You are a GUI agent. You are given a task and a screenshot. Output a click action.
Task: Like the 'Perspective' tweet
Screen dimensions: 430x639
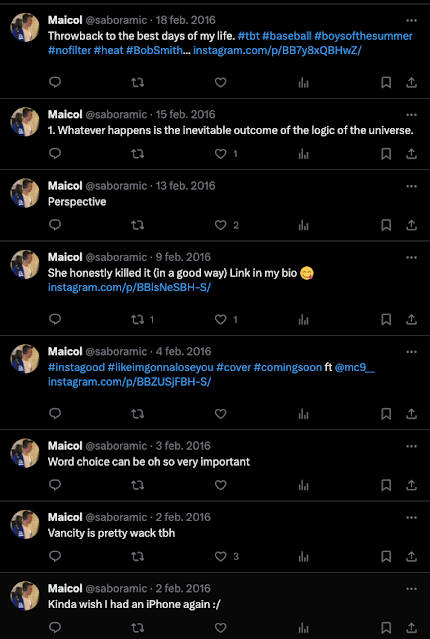[221, 225]
